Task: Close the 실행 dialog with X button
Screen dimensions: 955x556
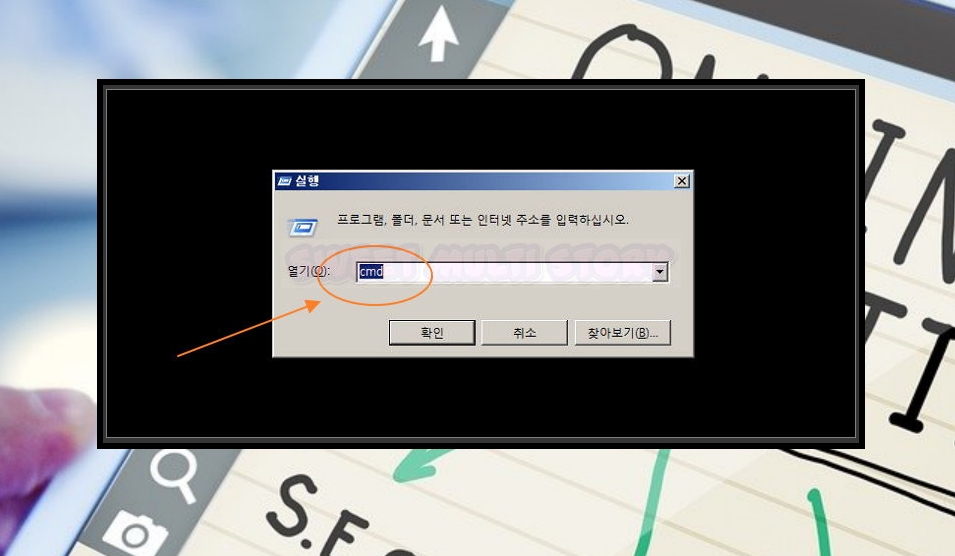Action: tap(682, 181)
